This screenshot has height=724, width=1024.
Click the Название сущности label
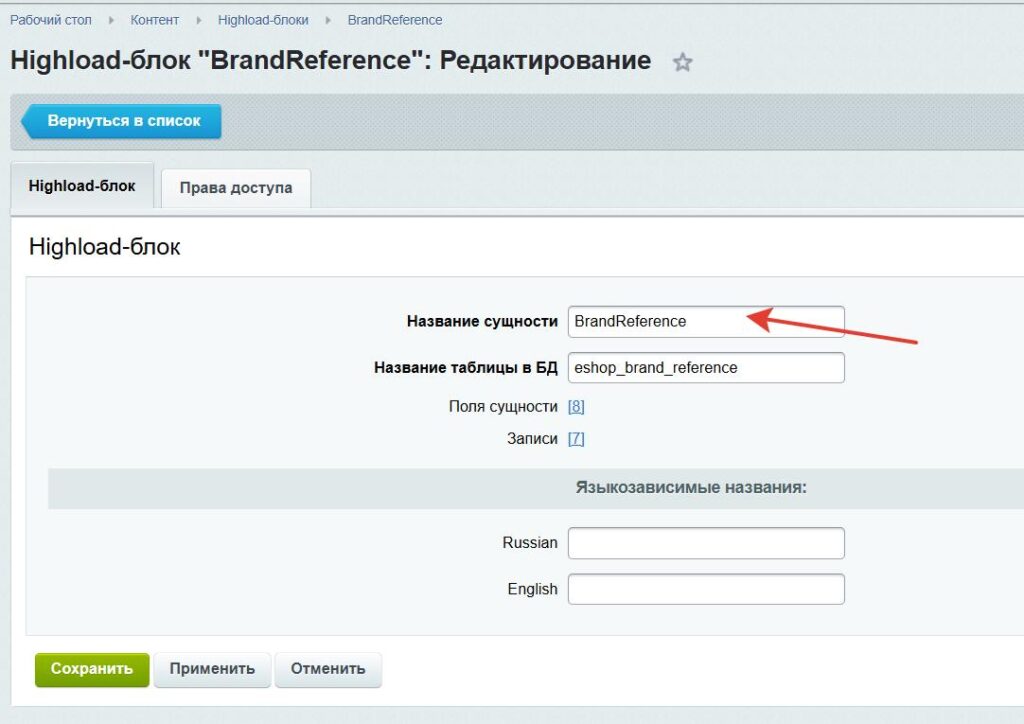482,321
